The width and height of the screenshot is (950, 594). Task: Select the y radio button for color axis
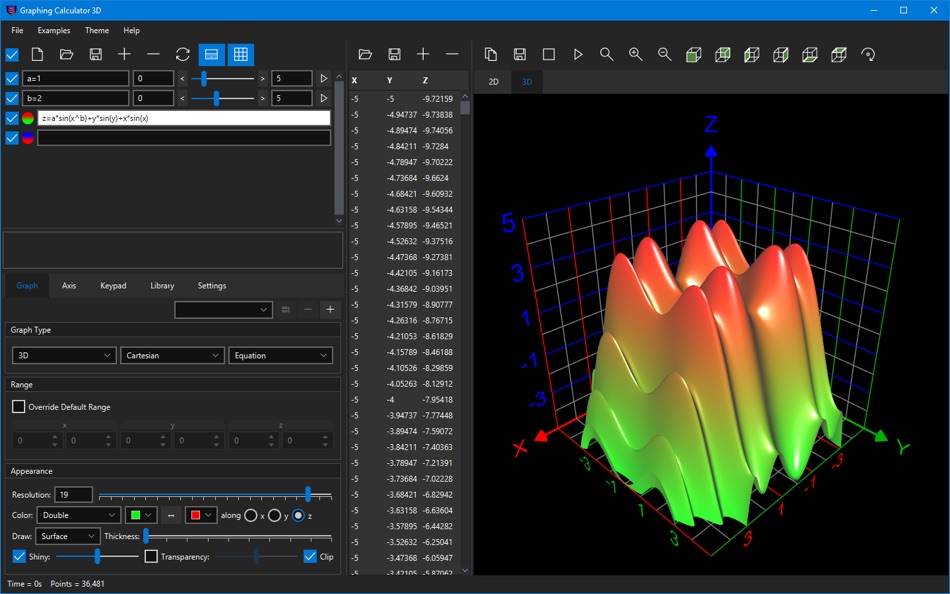(x=274, y=515)
